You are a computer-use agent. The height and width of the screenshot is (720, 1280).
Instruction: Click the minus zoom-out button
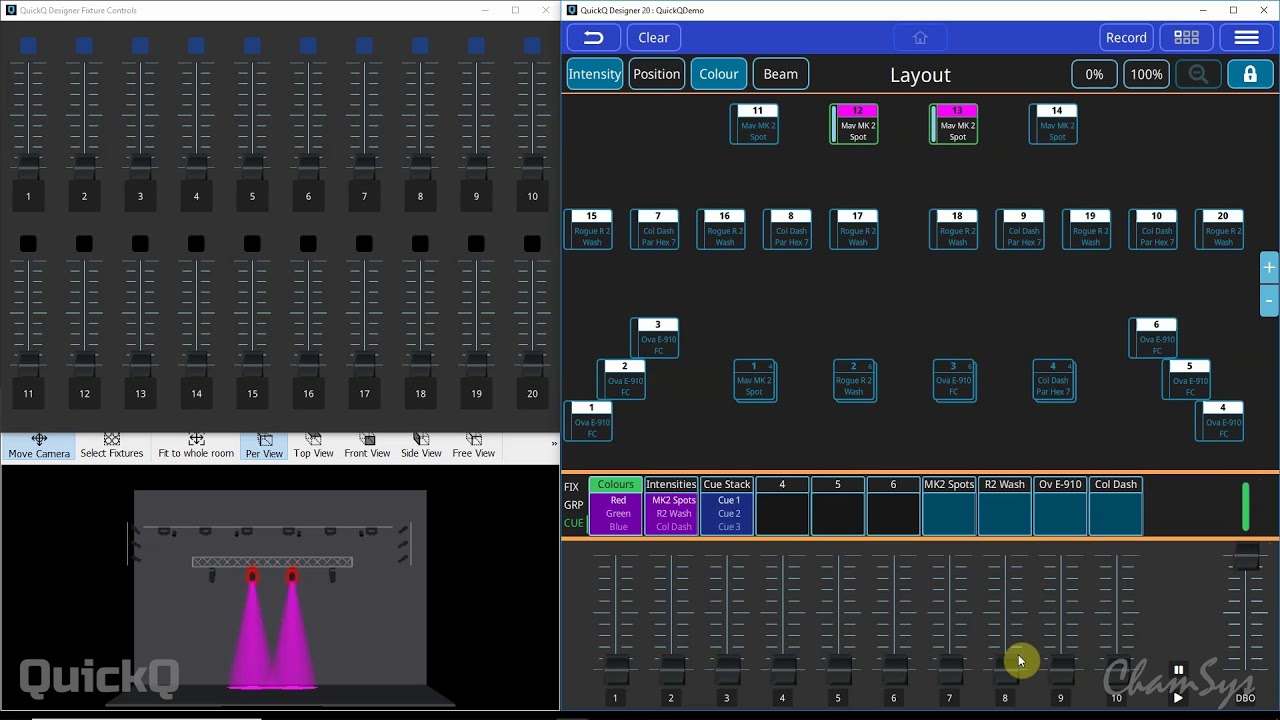[x=1269, y=300]
